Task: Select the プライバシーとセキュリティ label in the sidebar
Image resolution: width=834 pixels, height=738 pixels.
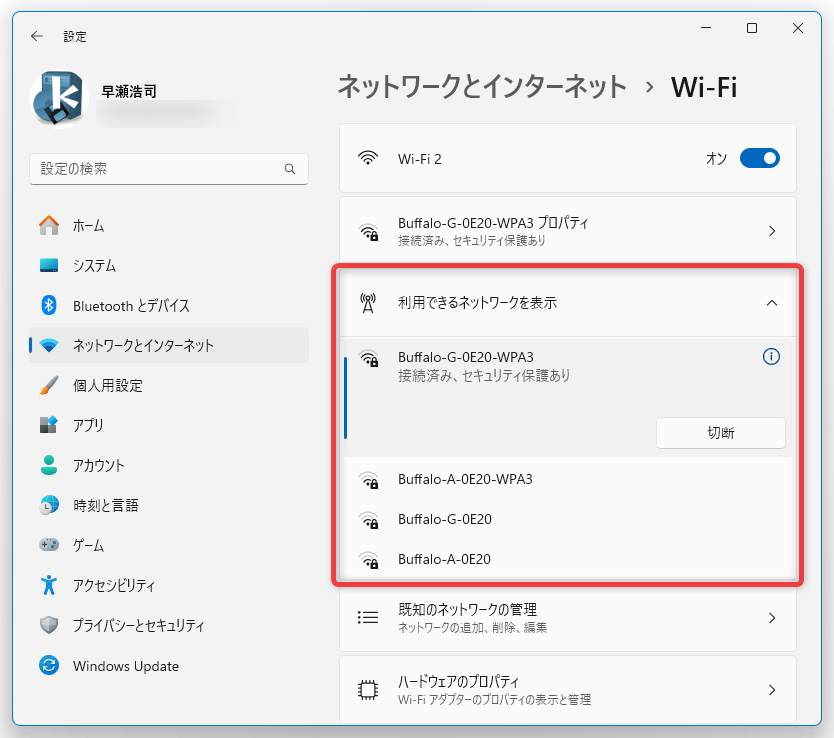Action: point(138,625)
